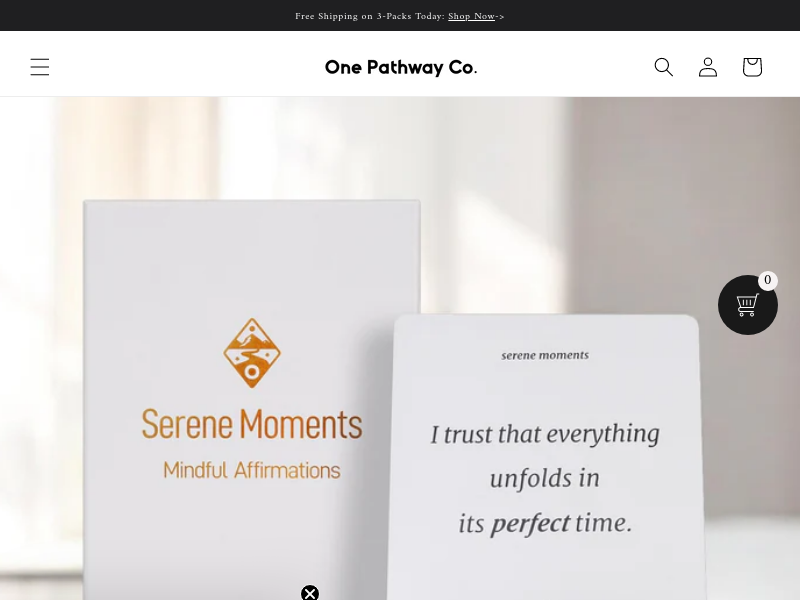This screenshot has width=800, height=600.
Task: Follow the Shop Now link
Action: click(471, 16)
